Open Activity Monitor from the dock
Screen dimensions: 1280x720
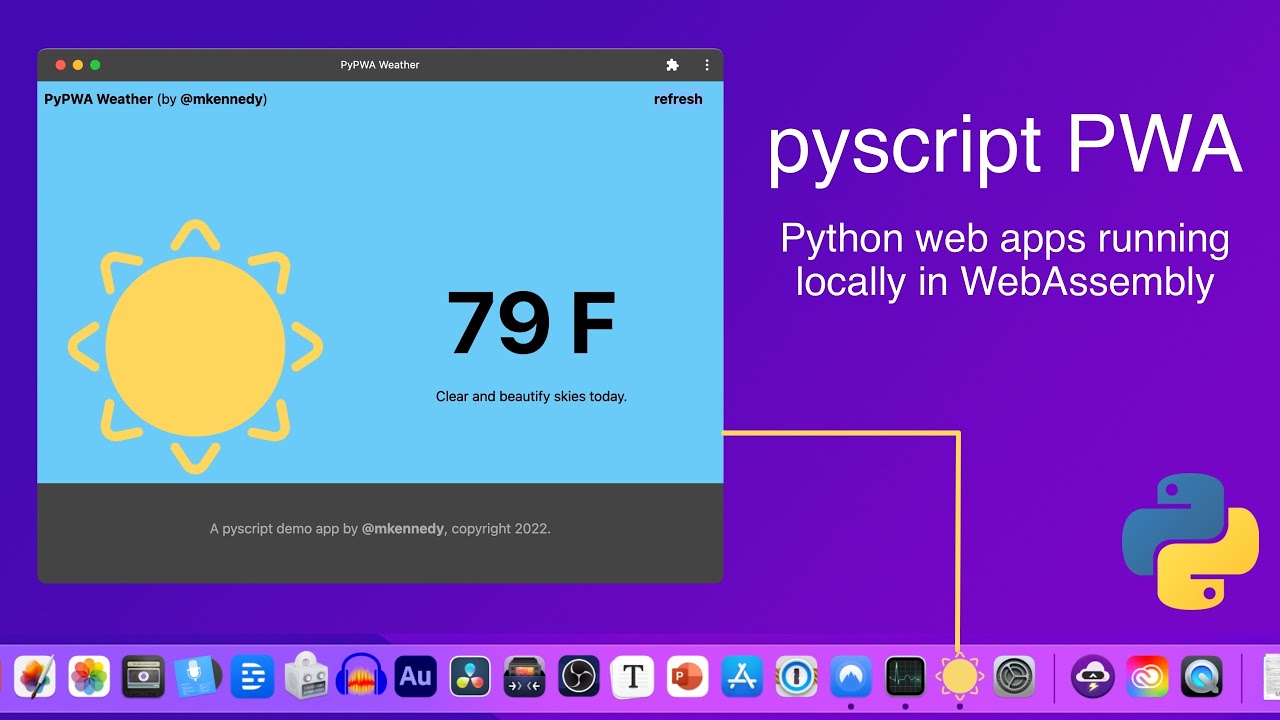[905, 677]
